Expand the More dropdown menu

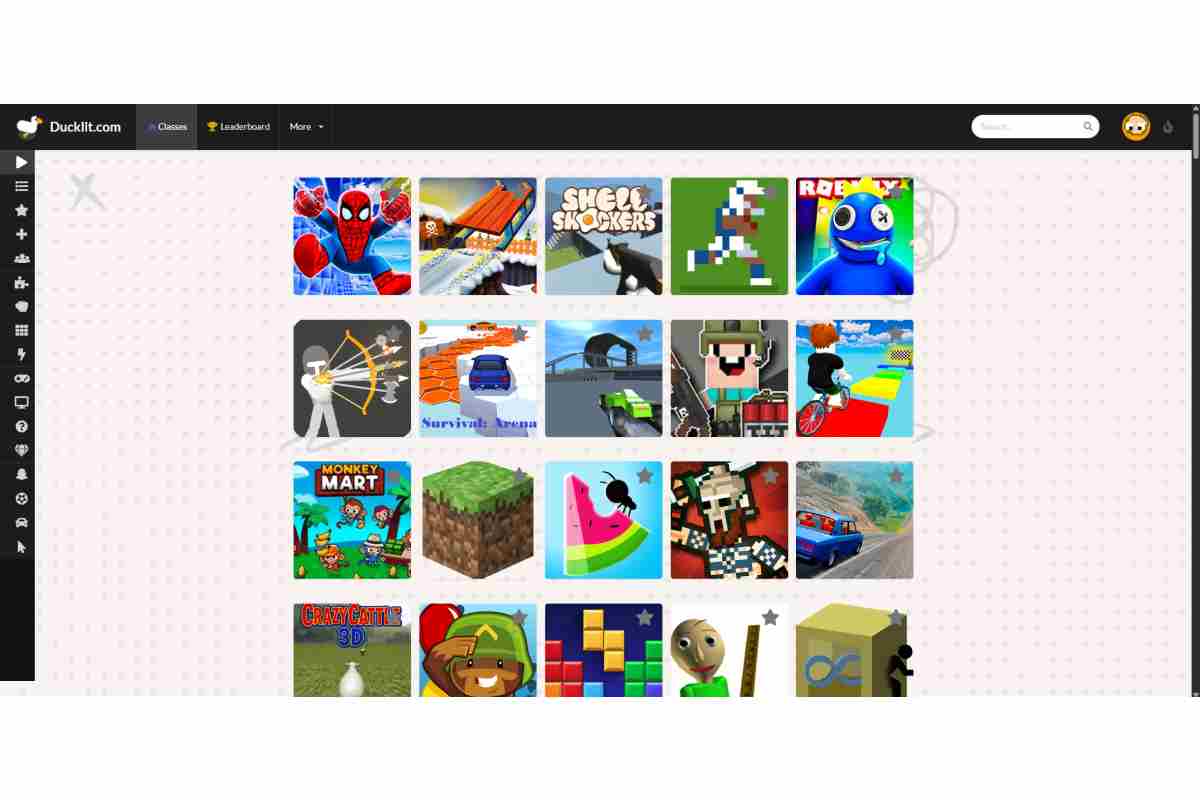coord(306,127)
